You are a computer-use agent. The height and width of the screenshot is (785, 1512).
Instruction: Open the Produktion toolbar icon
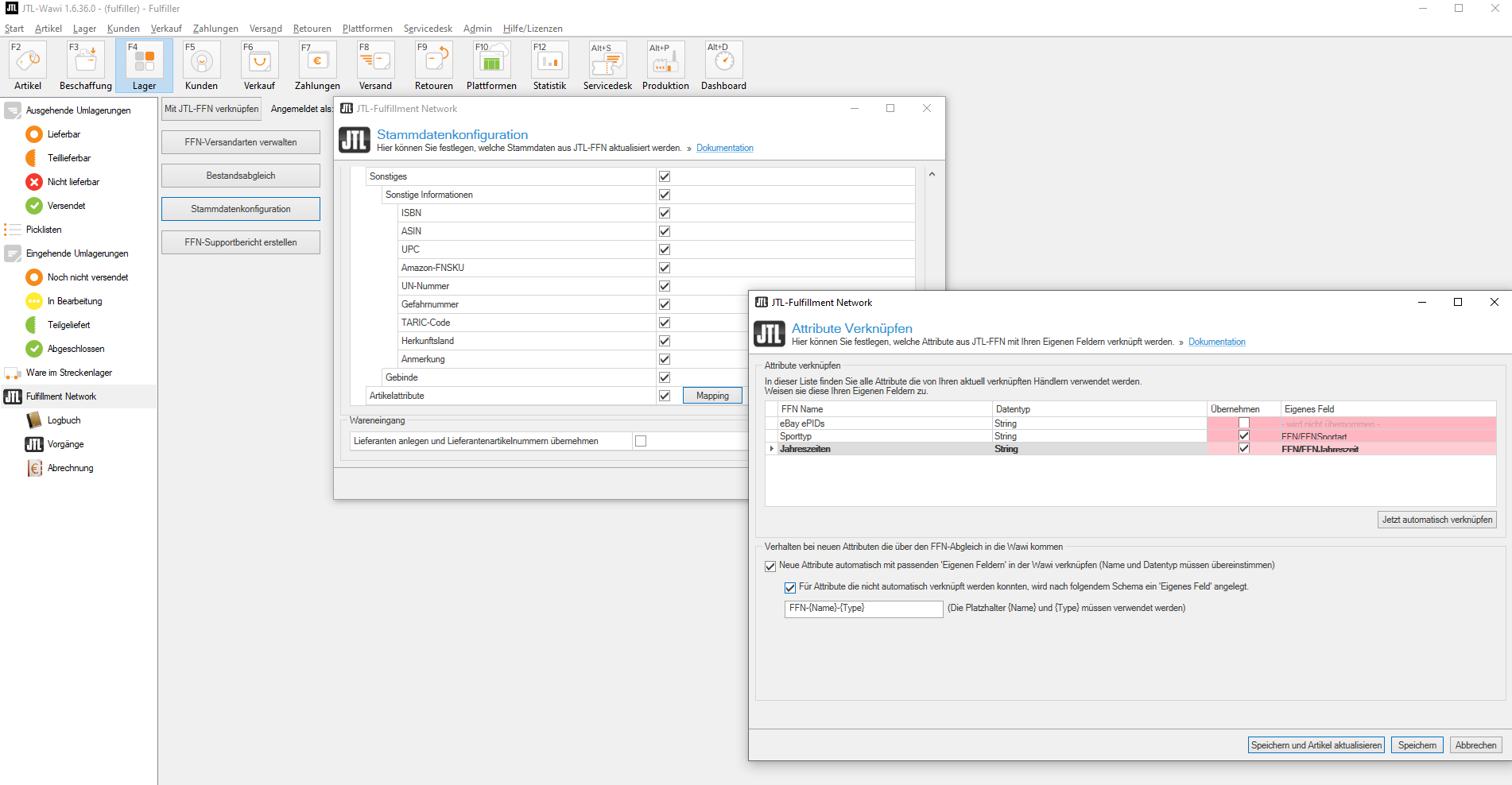[x=665, y=66]
